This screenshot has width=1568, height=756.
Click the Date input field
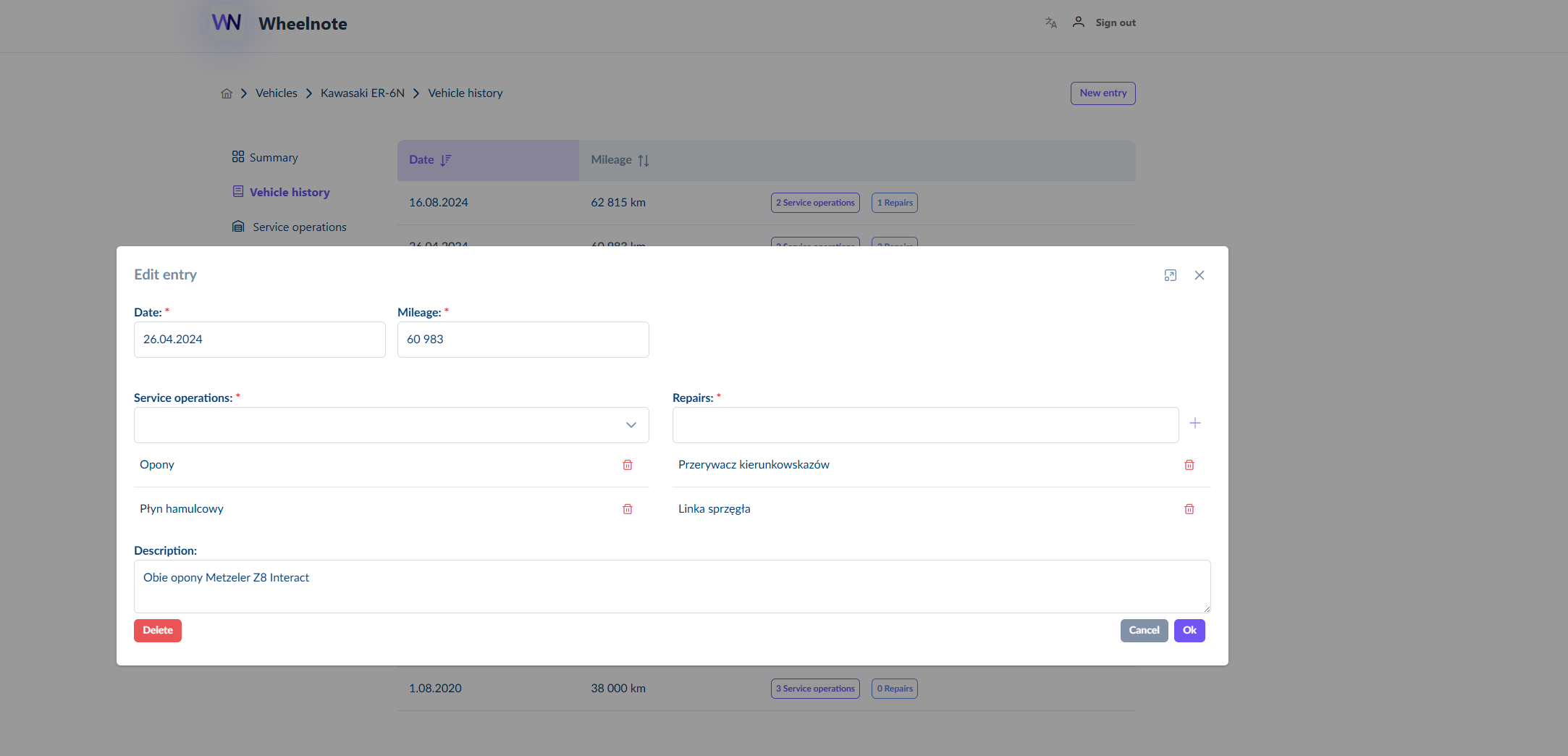[260, 340]
